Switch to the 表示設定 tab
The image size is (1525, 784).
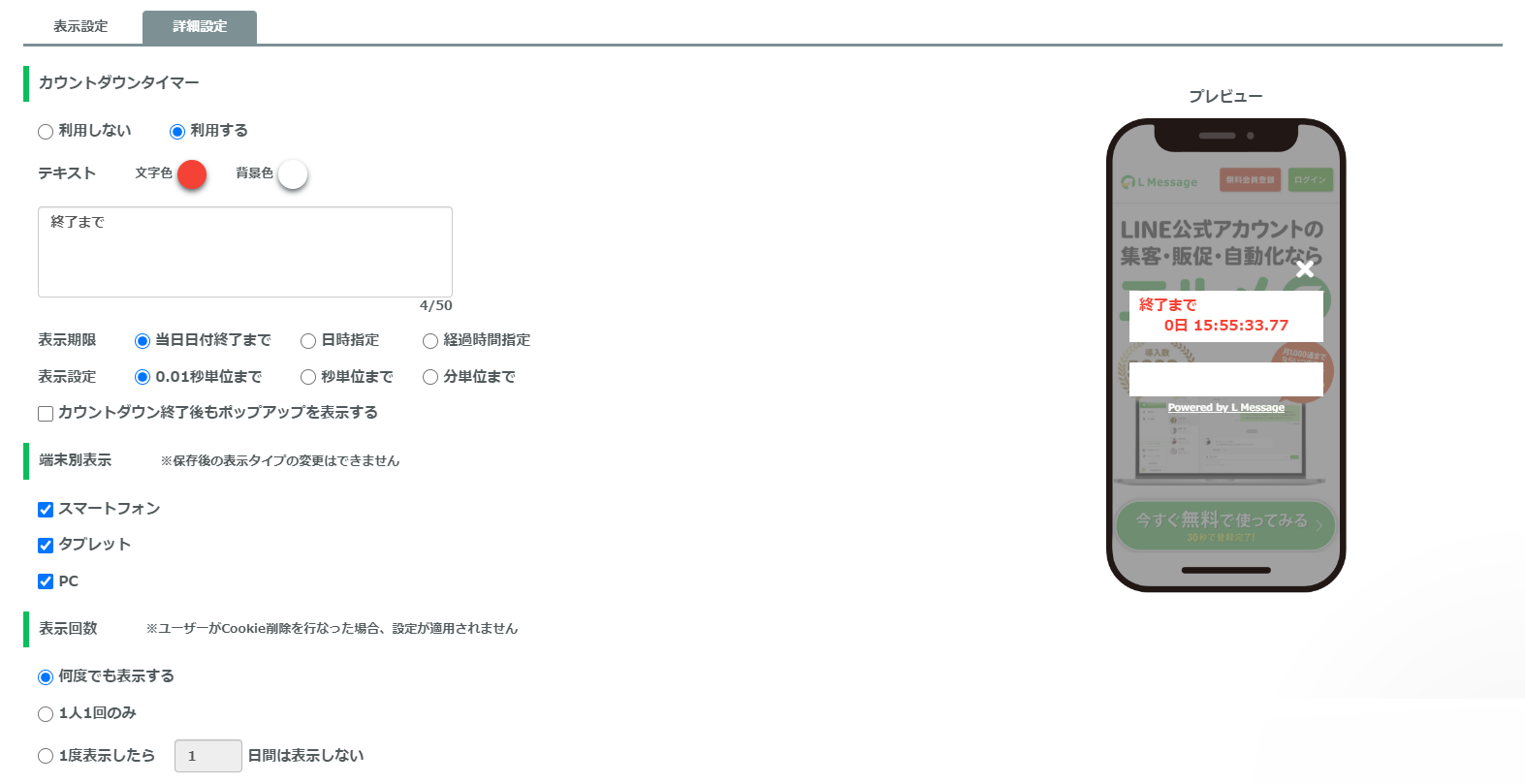[80, 26]
